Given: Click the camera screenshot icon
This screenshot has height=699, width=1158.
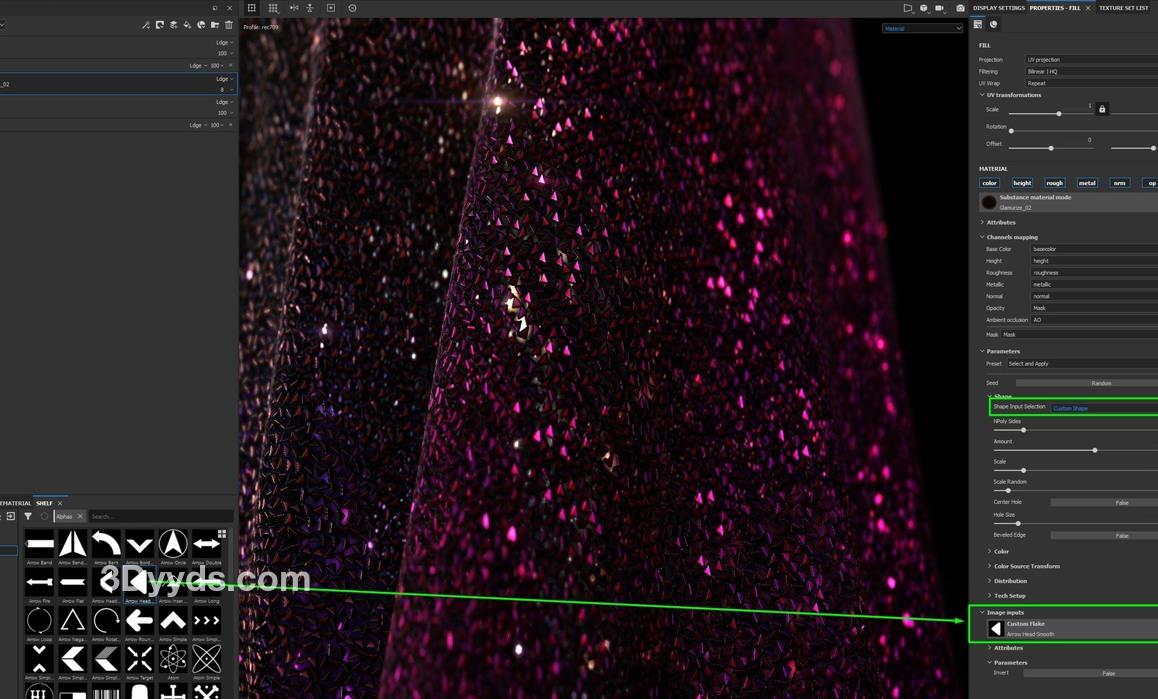Looking at the screenshot, I should tap(960, 8).
